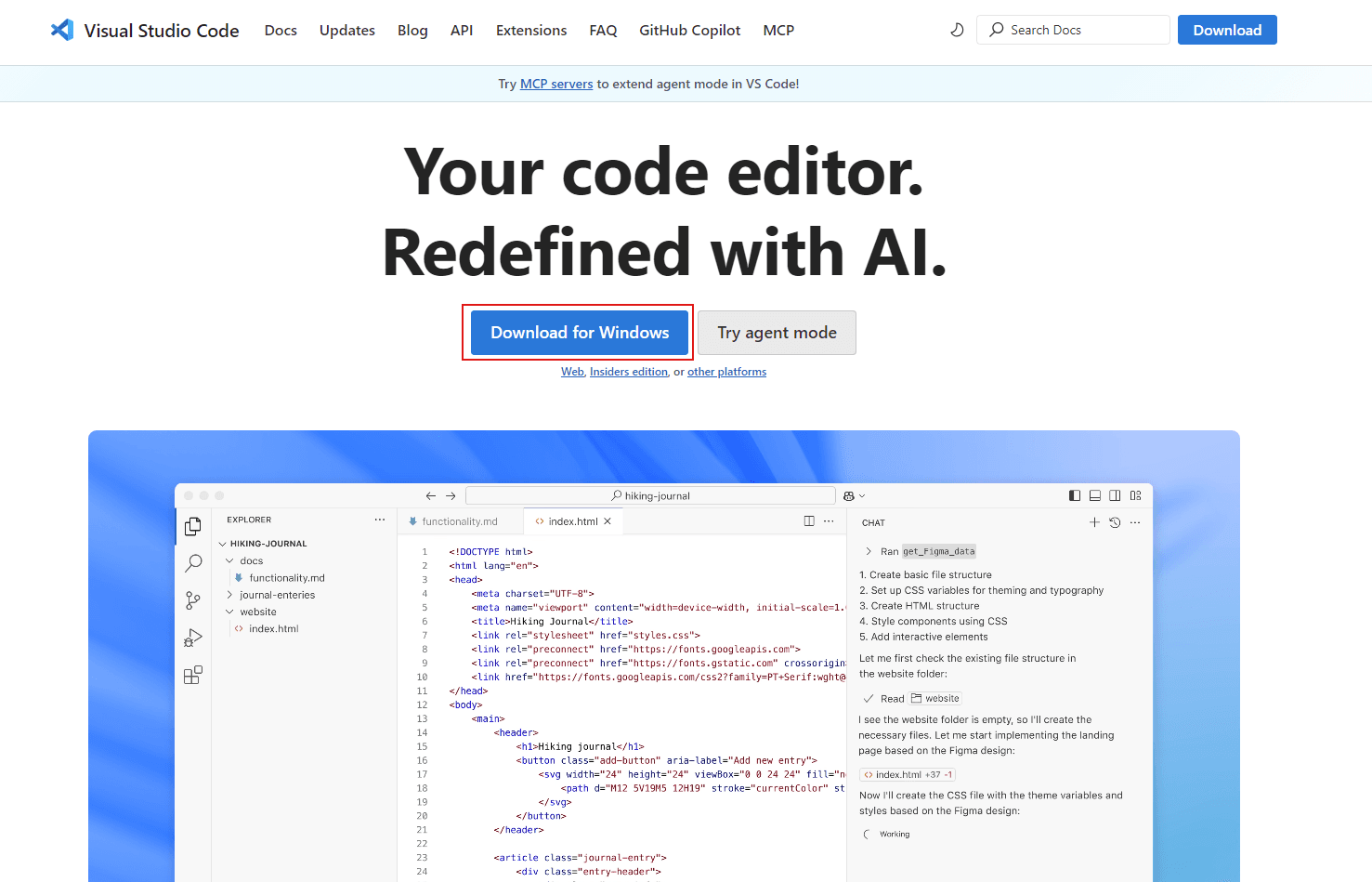Open chat history icon in Chat panel

coord(1115,522)
